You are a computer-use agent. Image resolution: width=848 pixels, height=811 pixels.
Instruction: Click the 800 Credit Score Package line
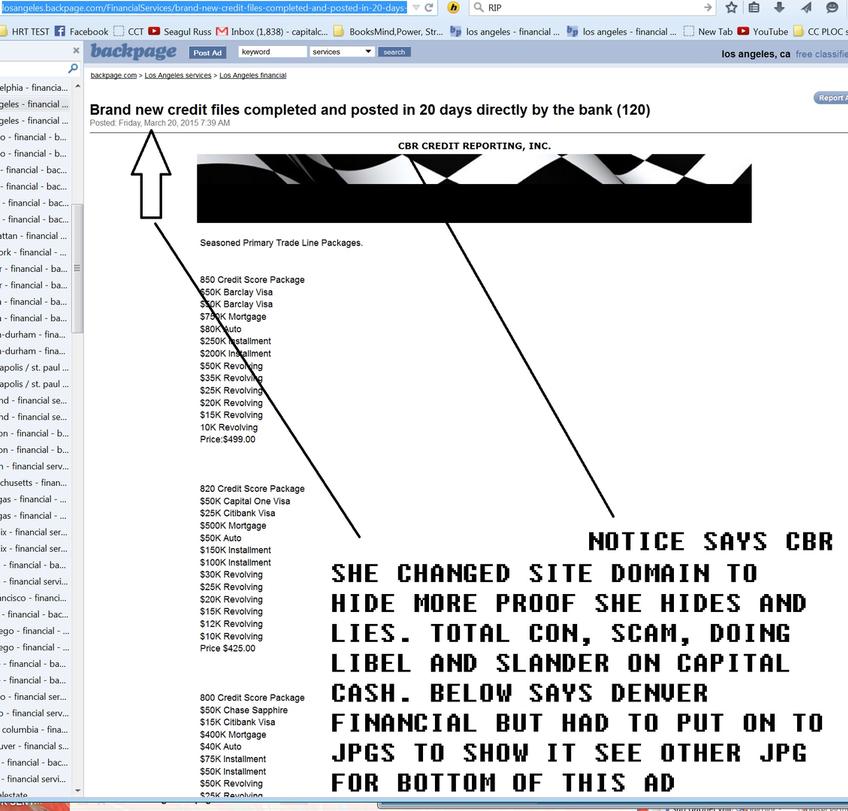(252, 697)
